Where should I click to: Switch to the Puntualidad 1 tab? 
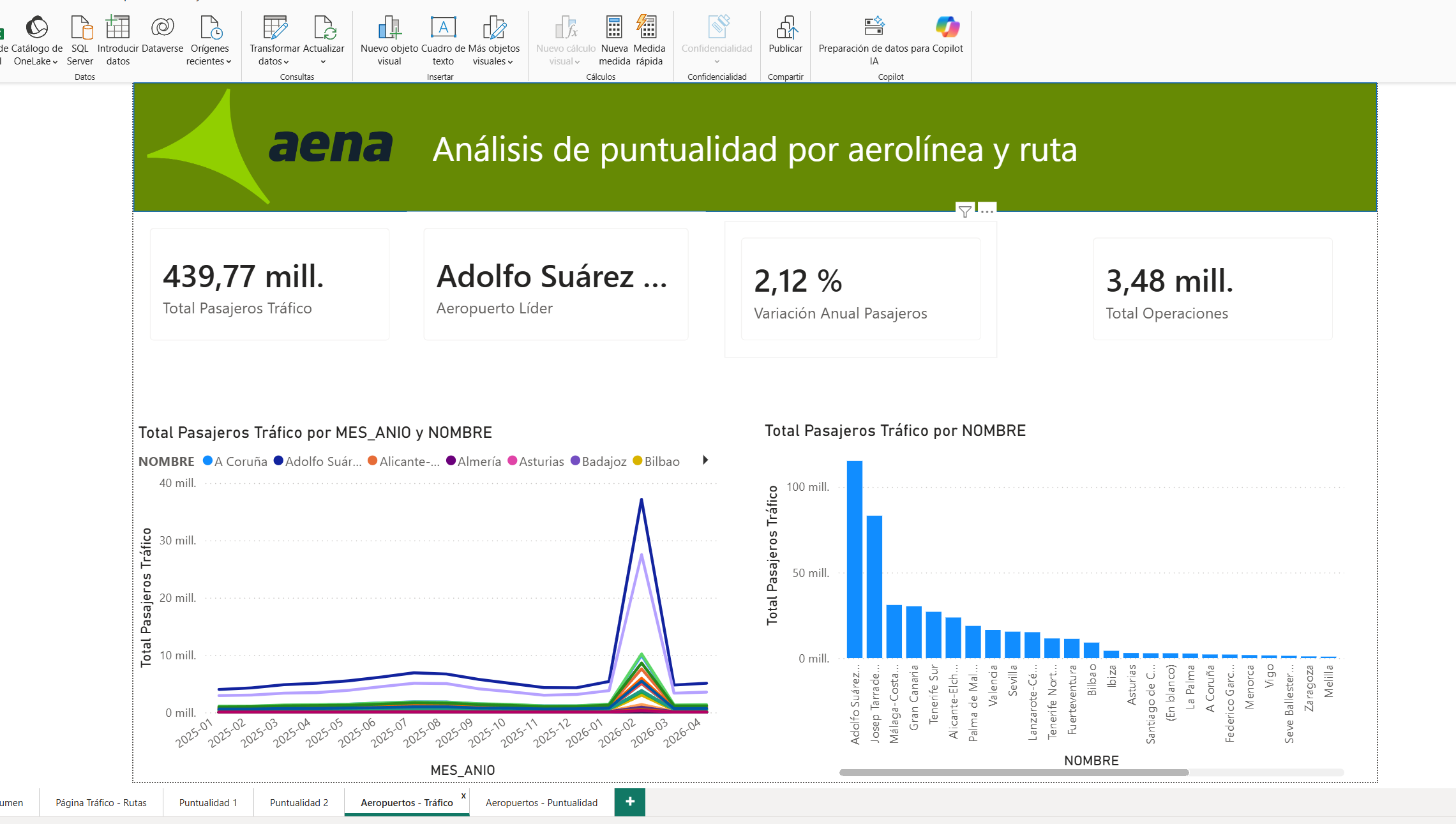click(208, 803)
